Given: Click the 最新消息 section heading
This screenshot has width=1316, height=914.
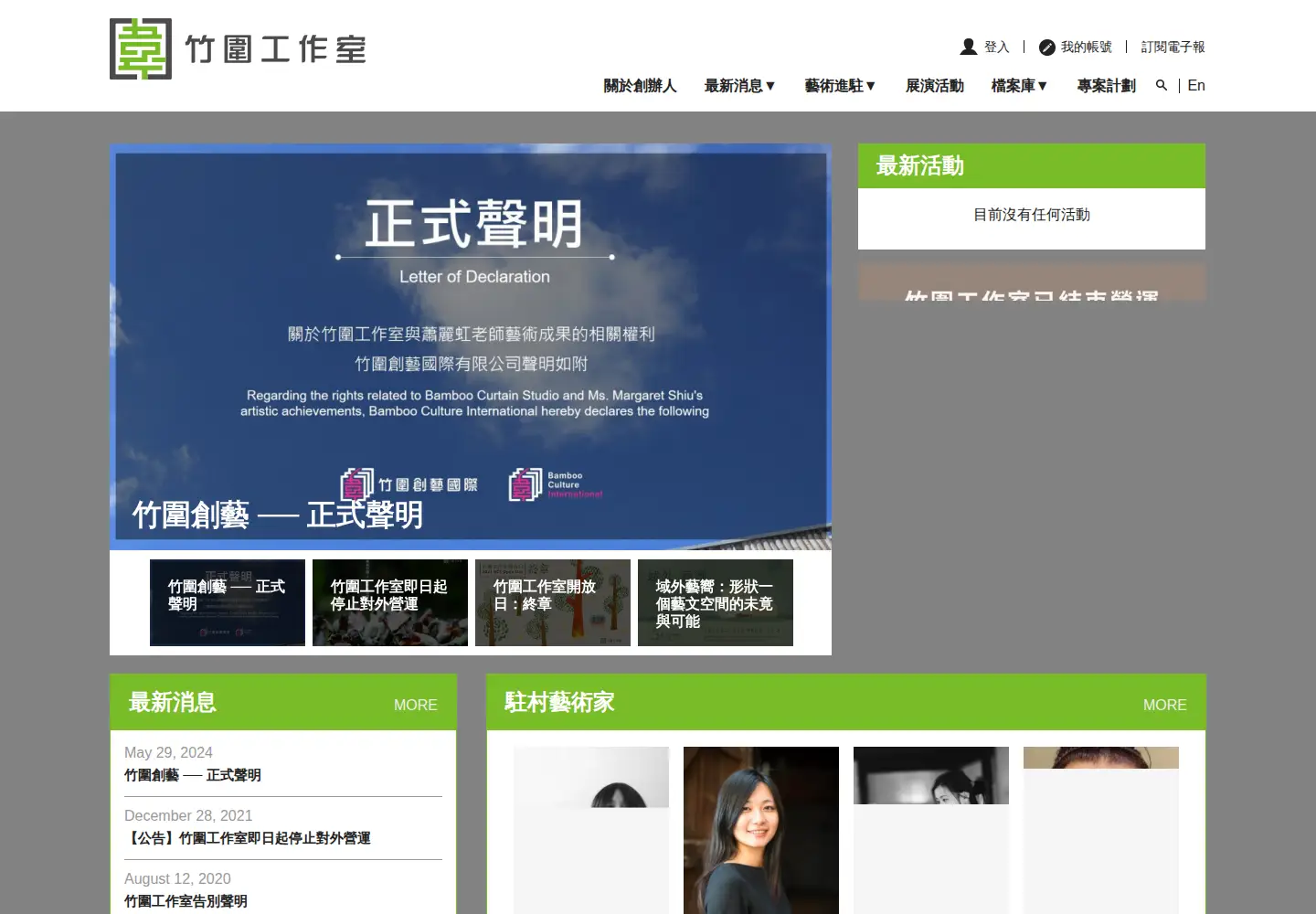Looking at the screenshot, I should click(x=172, y=702).
